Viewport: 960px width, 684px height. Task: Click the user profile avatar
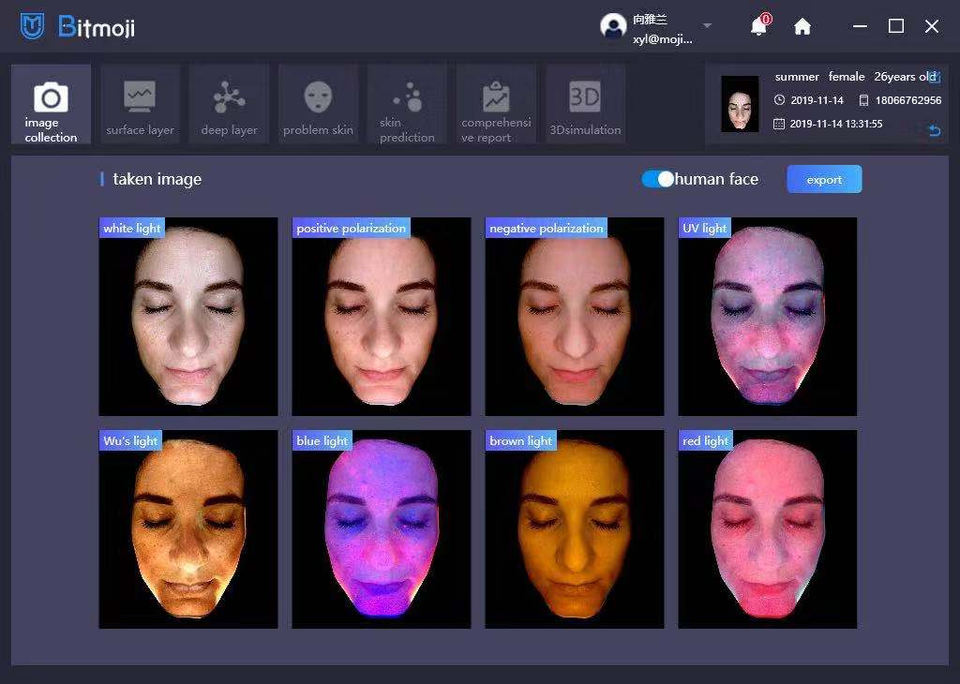coord(613,27)
